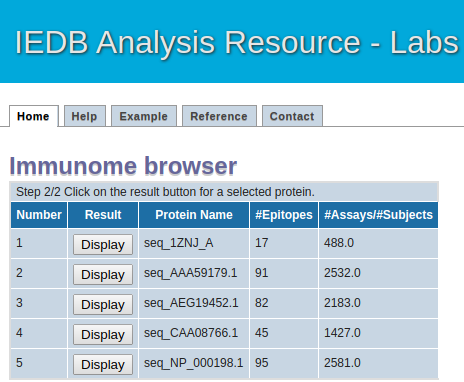Select assays value 2532.0
This screenshot has width=464, height=382.
point(342,273)
